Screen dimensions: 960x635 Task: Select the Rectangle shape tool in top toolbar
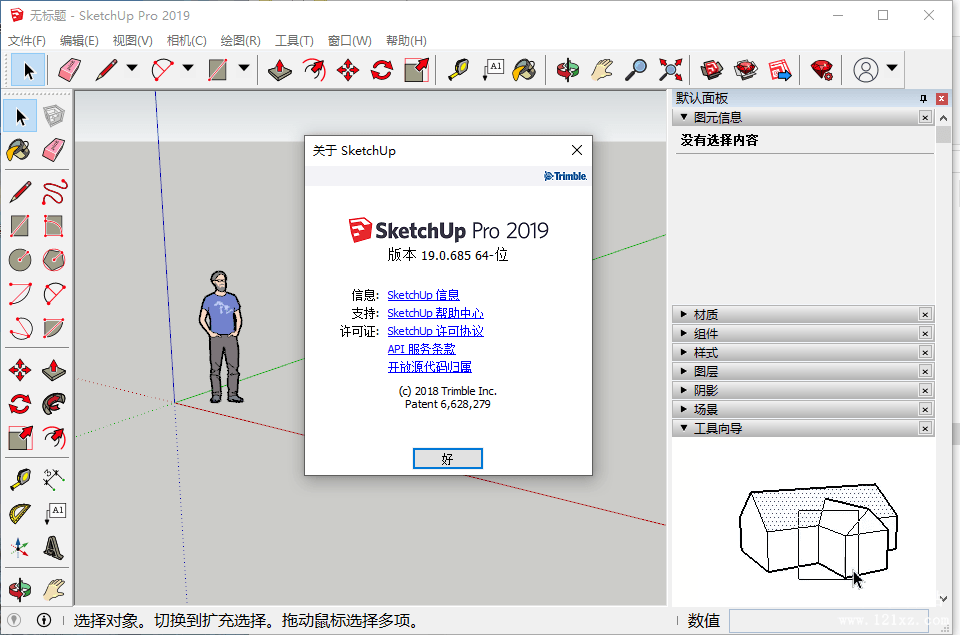[217, 69]
